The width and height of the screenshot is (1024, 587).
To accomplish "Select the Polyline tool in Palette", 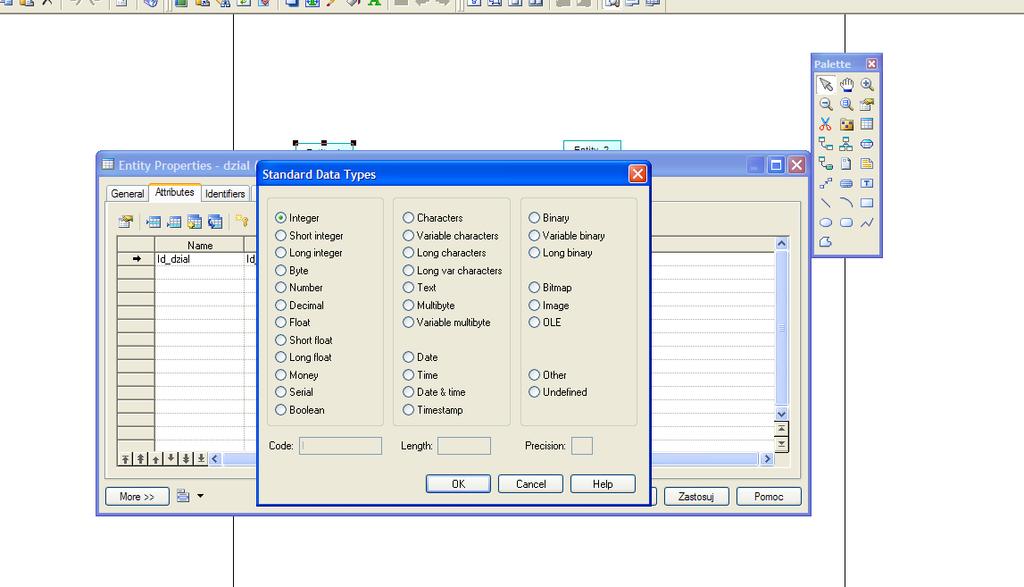I will pyautogui.click(x=867, y=223).
